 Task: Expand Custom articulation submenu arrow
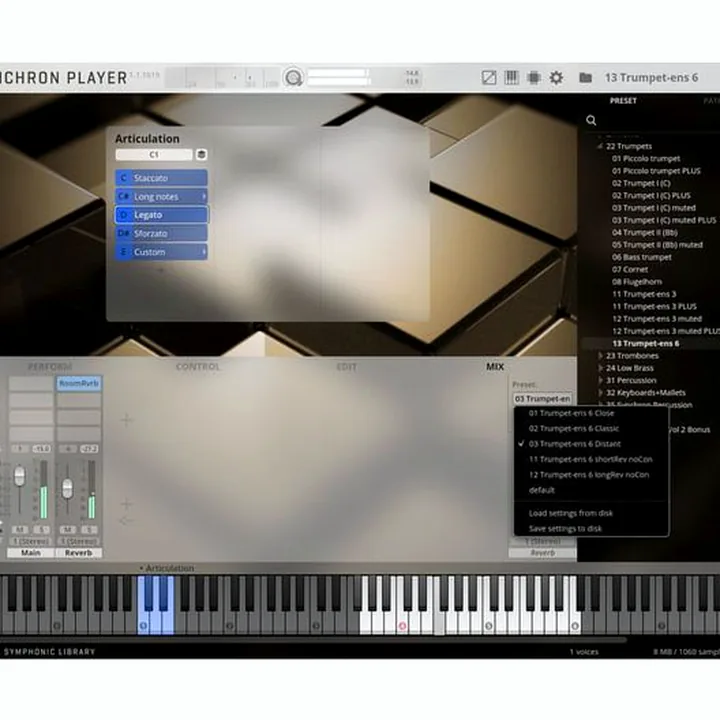[203, 252]
